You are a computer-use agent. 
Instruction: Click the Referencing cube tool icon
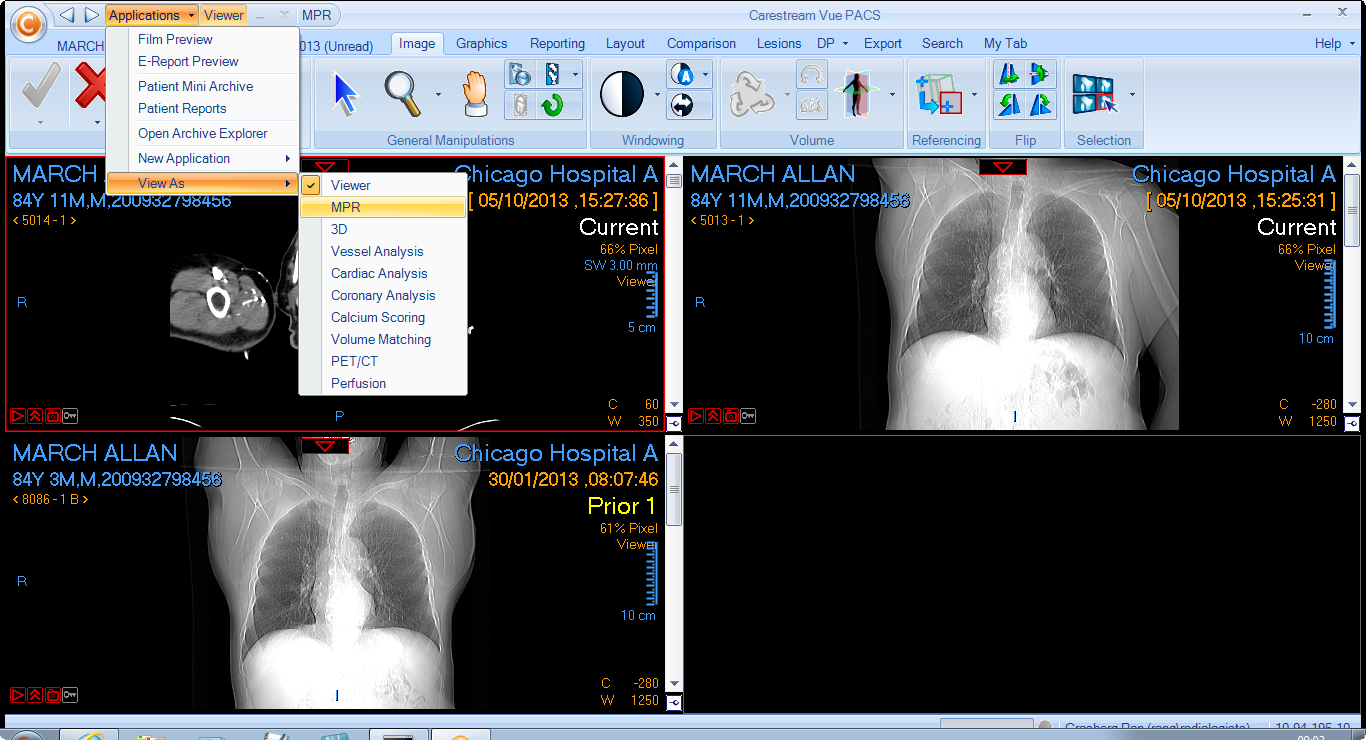click(938, 94)
